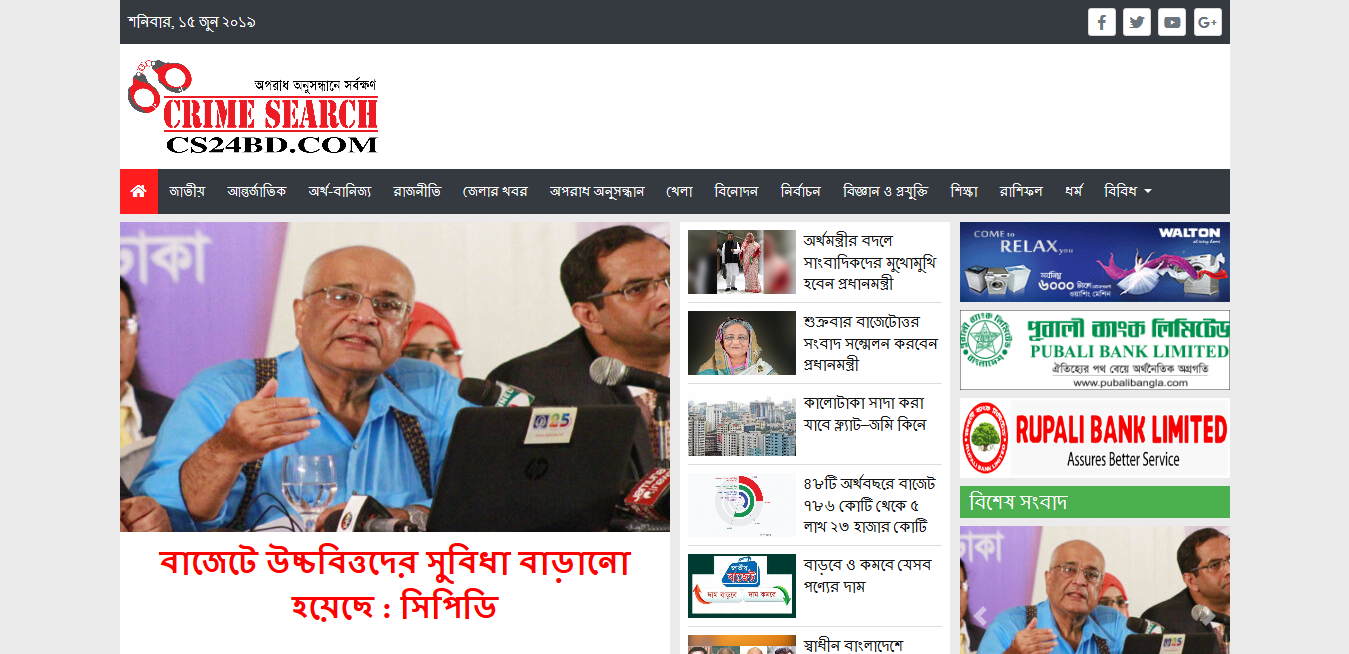Open the বিজ্ঞান ও প্রযুক্তি section
The height and width of the screenshot is (654, 1349).
tap(885, 191)
